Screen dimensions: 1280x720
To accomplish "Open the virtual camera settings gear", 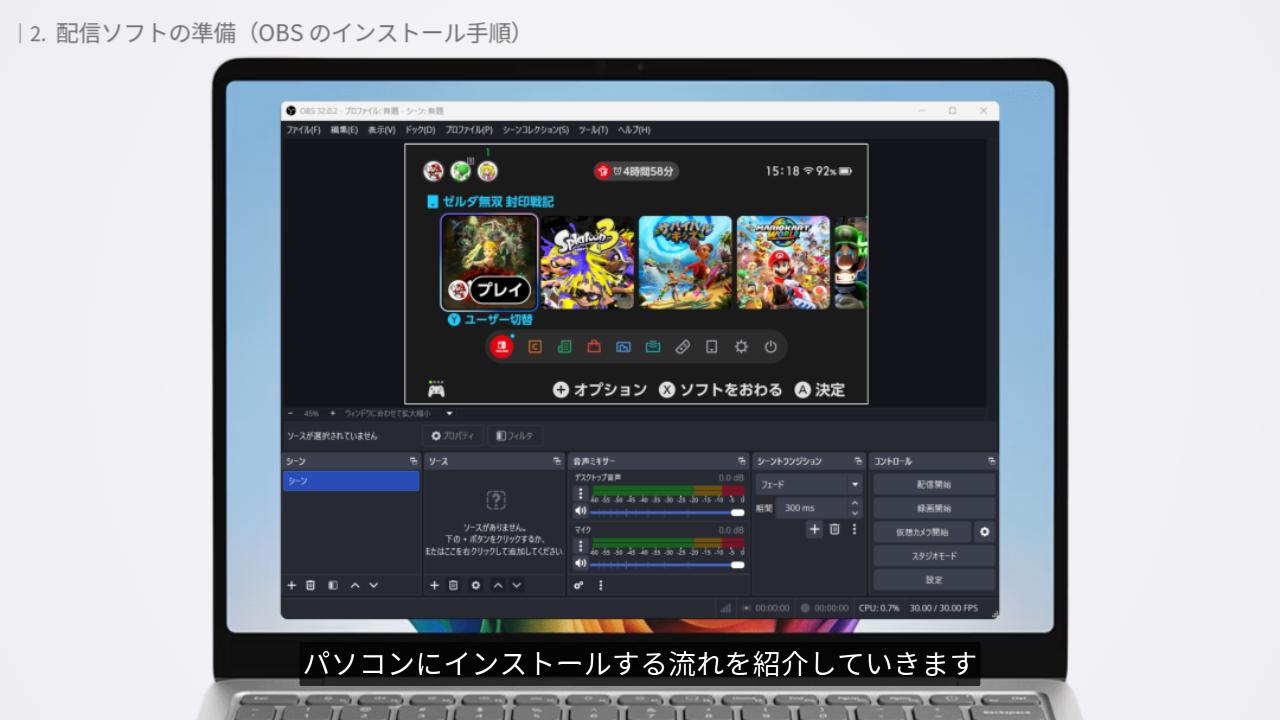I will [x=984, y=532].
